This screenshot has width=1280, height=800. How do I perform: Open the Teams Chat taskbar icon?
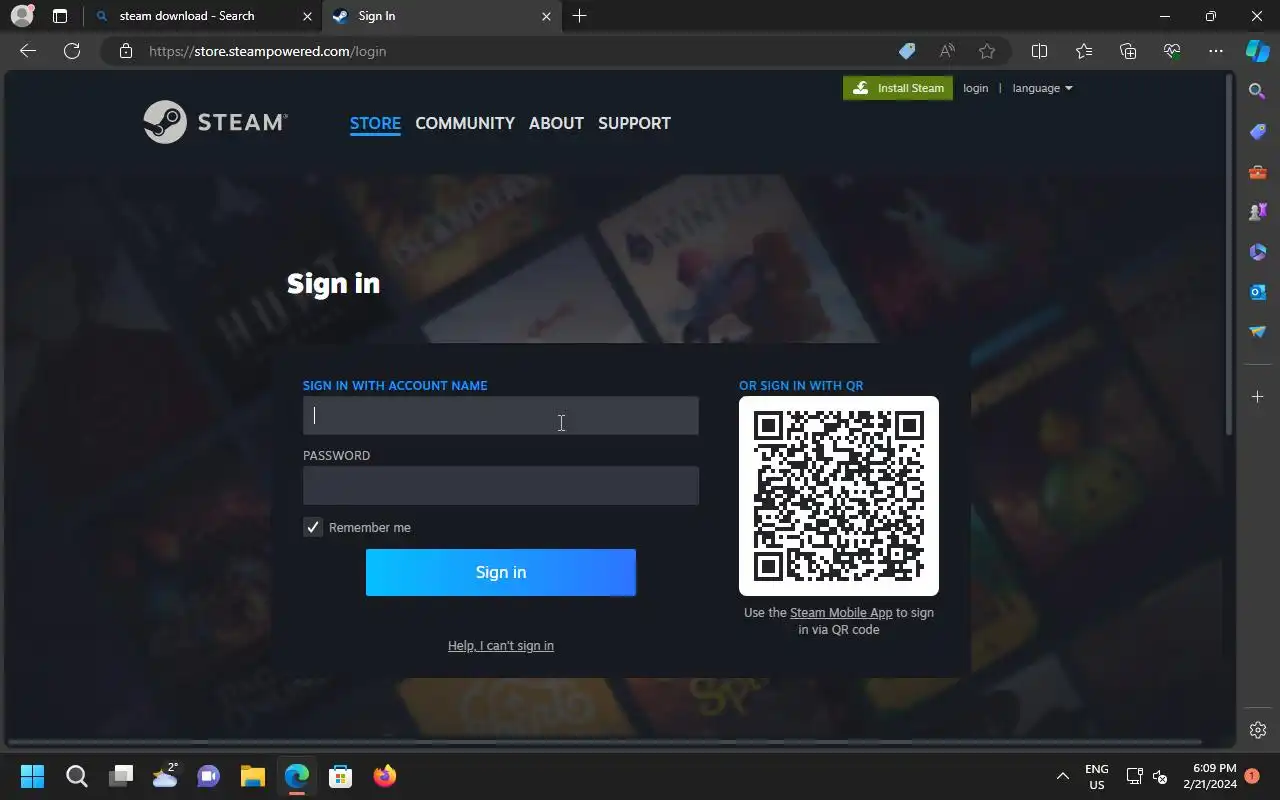(x=209, y=776)
